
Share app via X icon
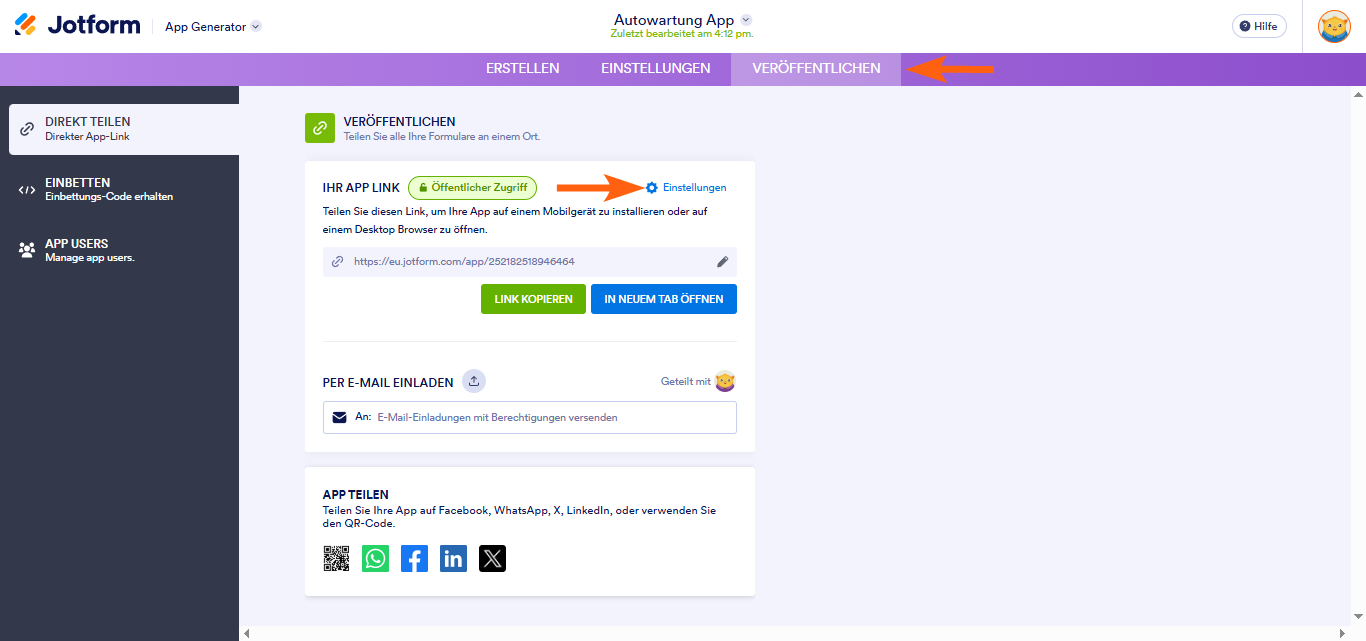[492, 558]
